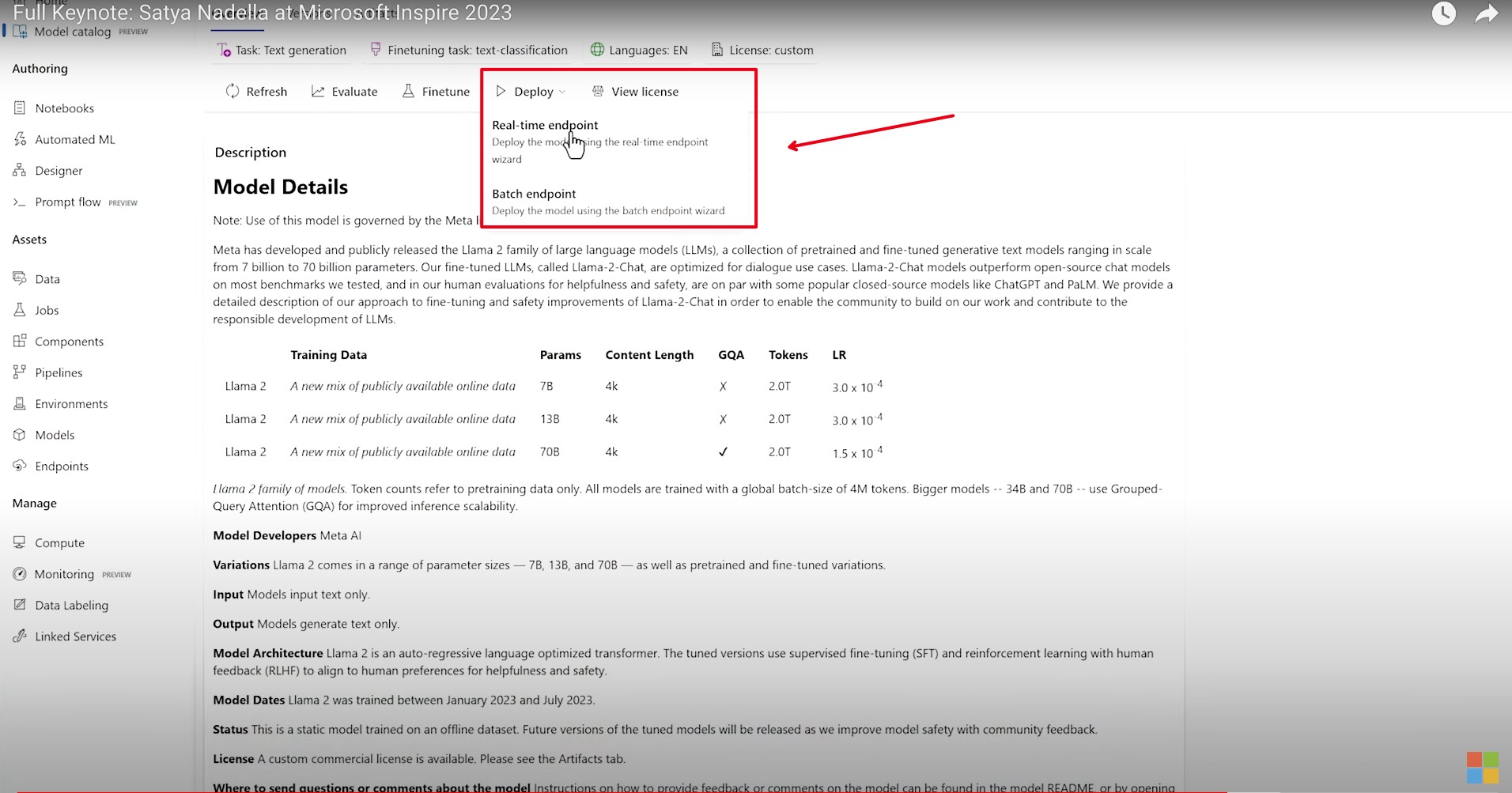Go to Jobs page
Image resolution: width=1512 pixels, height=793 pixels.
[x=47, y=310]
